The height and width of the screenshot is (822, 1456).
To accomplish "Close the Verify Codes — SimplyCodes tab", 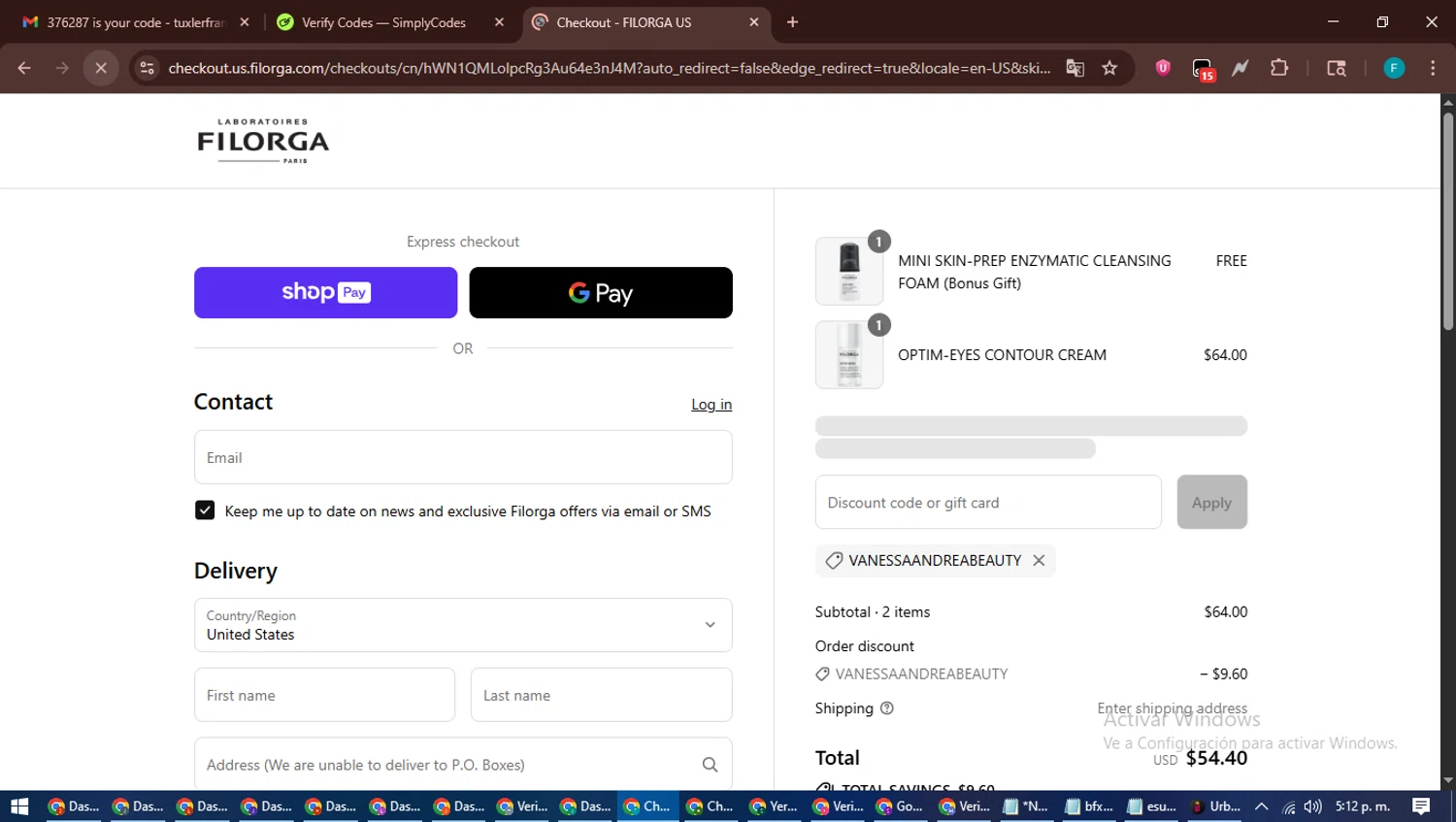I will tap(499, 22).
